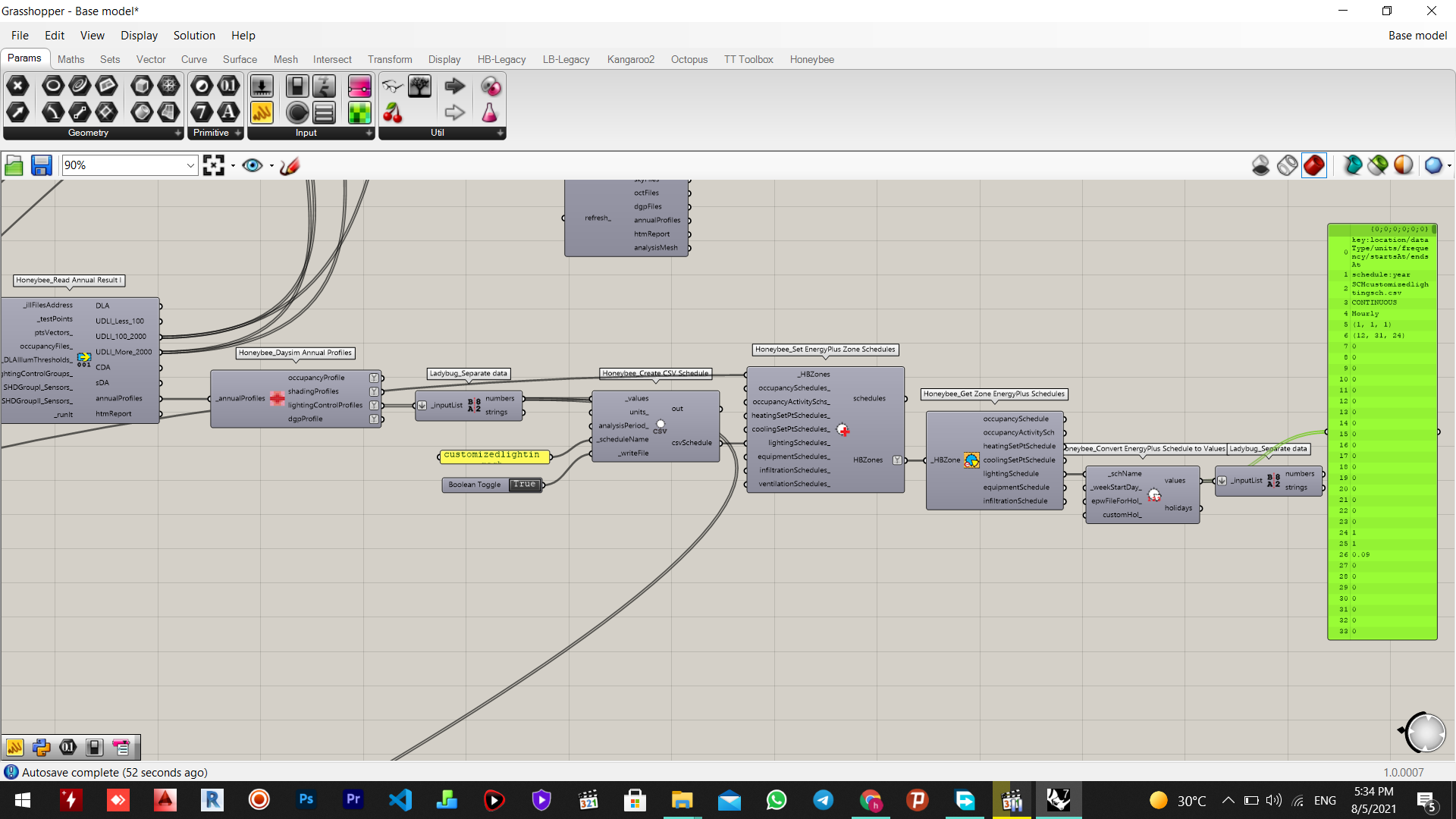Screen dimensions: 1456x819
Task: Expand the Input panel options
Action: (369, 133)
